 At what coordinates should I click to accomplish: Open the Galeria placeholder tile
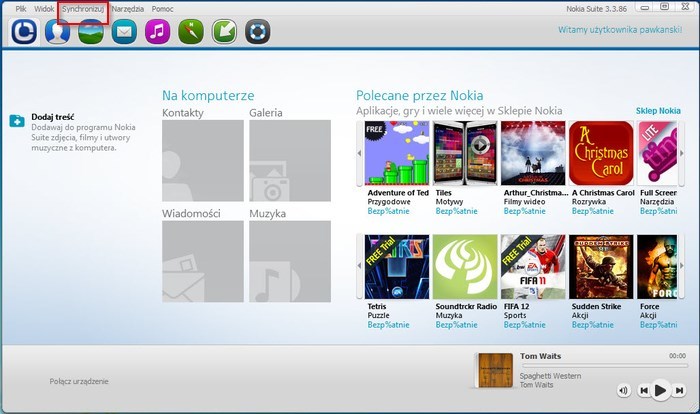tap(290, 160)
